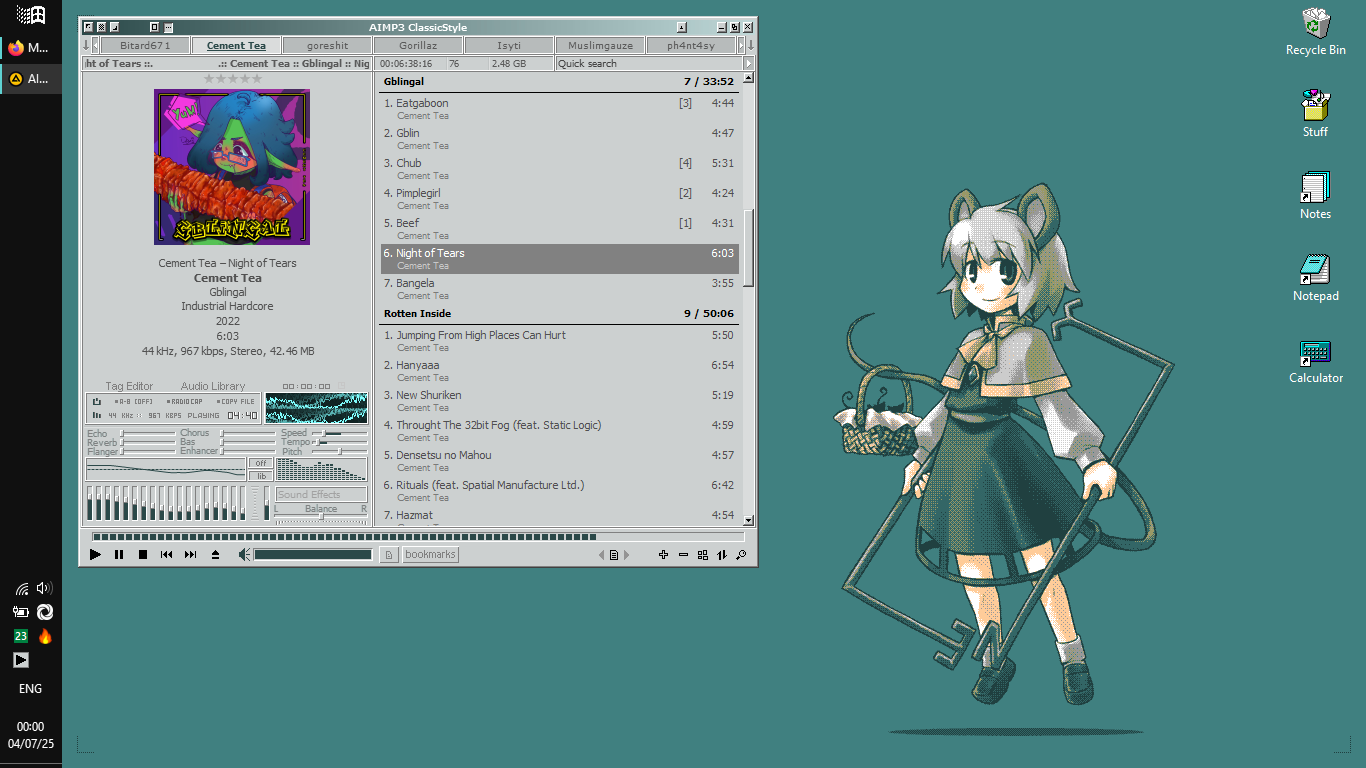Click the file icon beside bookmarks
The image size is (1366, 768).
pyautogui.click(x=390, y=555)
